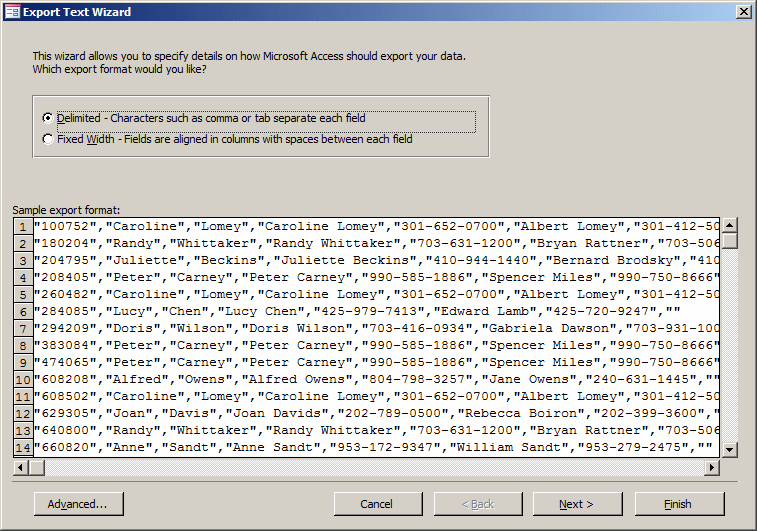Image resolution: width=757 pixels, height=531 pixels.
Task: Select the Delimited radio button
Action: [47, 118]
